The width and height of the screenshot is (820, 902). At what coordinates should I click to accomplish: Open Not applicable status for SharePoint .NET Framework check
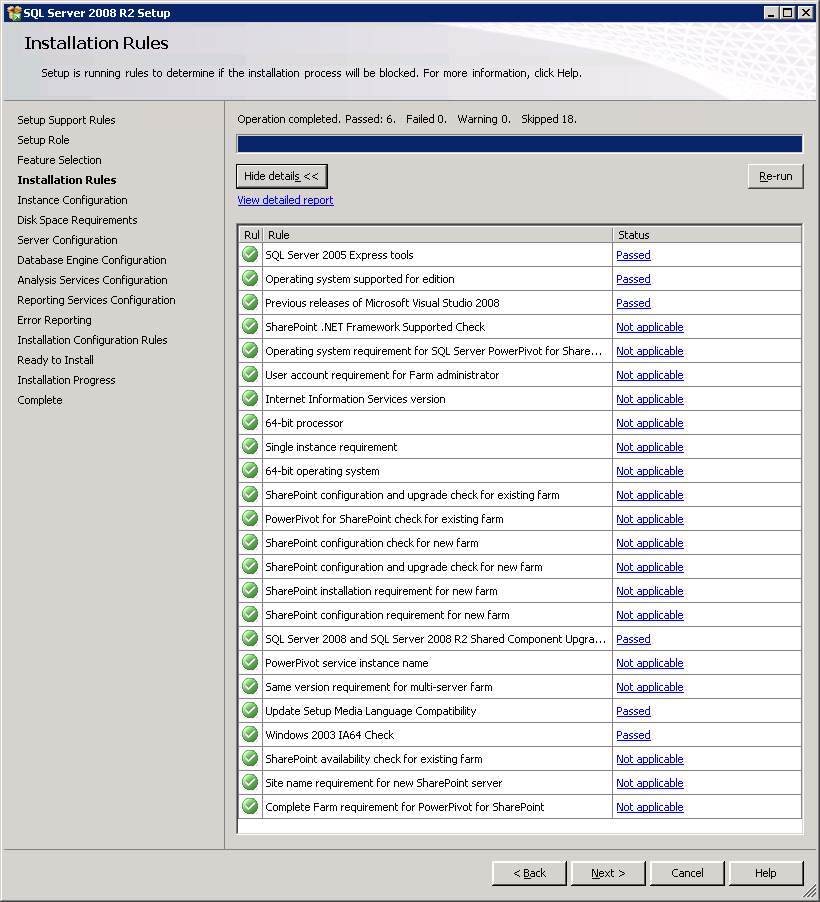[x=650, y=327]
